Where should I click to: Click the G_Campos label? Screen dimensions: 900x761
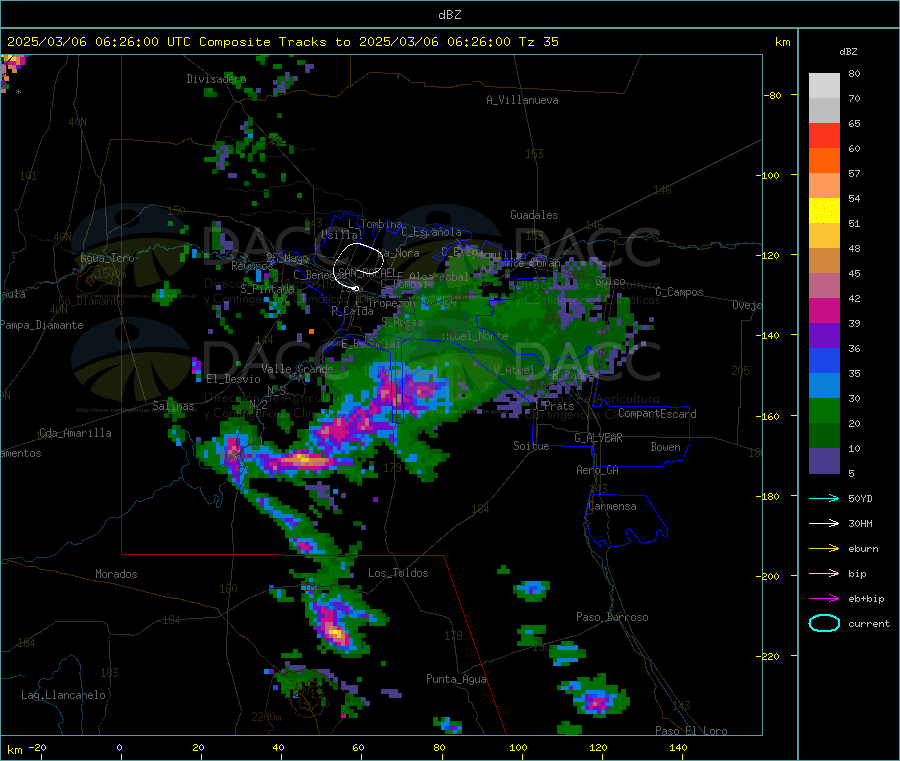(680, 292)
